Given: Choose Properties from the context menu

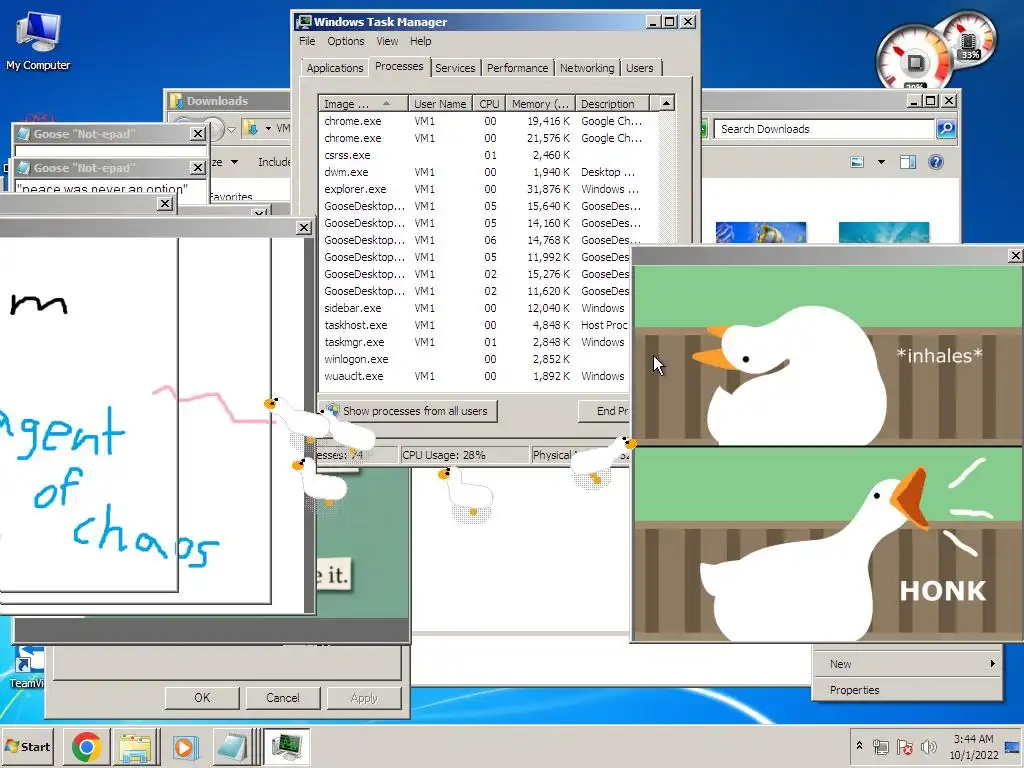Looking at the screenshot, I should (908, 690).
